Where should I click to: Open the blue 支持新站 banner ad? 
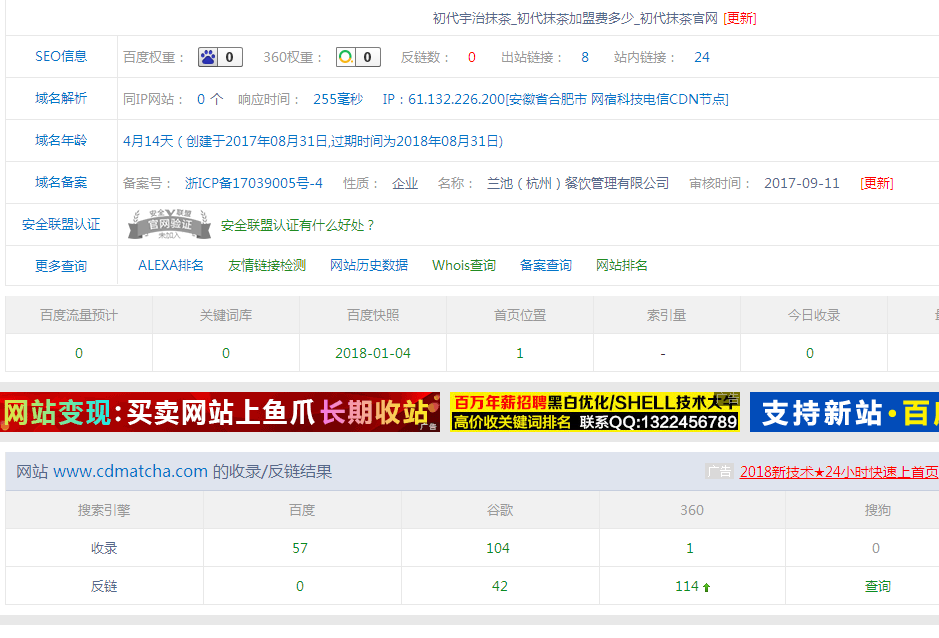(x=844, y=412)
